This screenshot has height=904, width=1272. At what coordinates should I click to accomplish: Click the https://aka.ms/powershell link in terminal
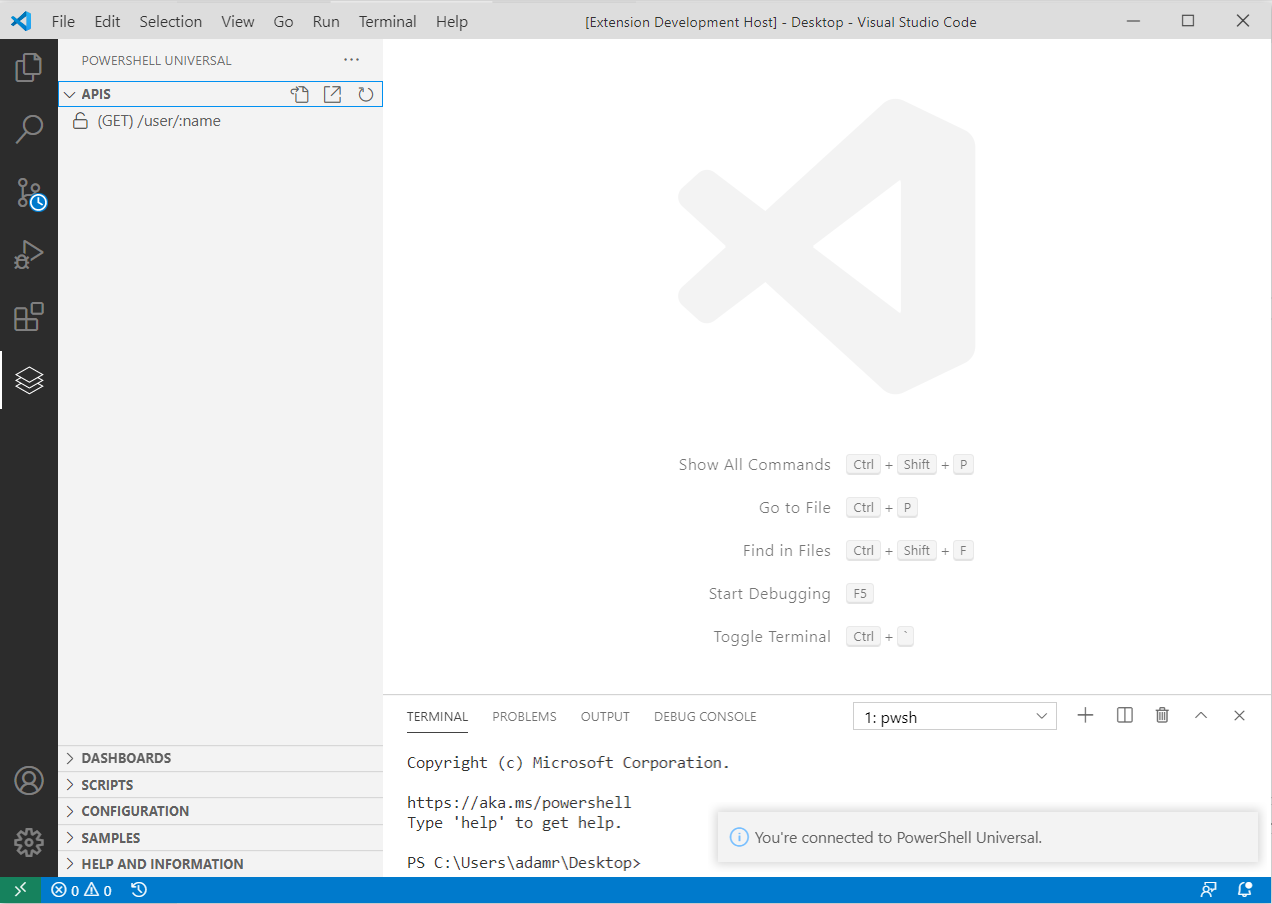pos(519,802)
